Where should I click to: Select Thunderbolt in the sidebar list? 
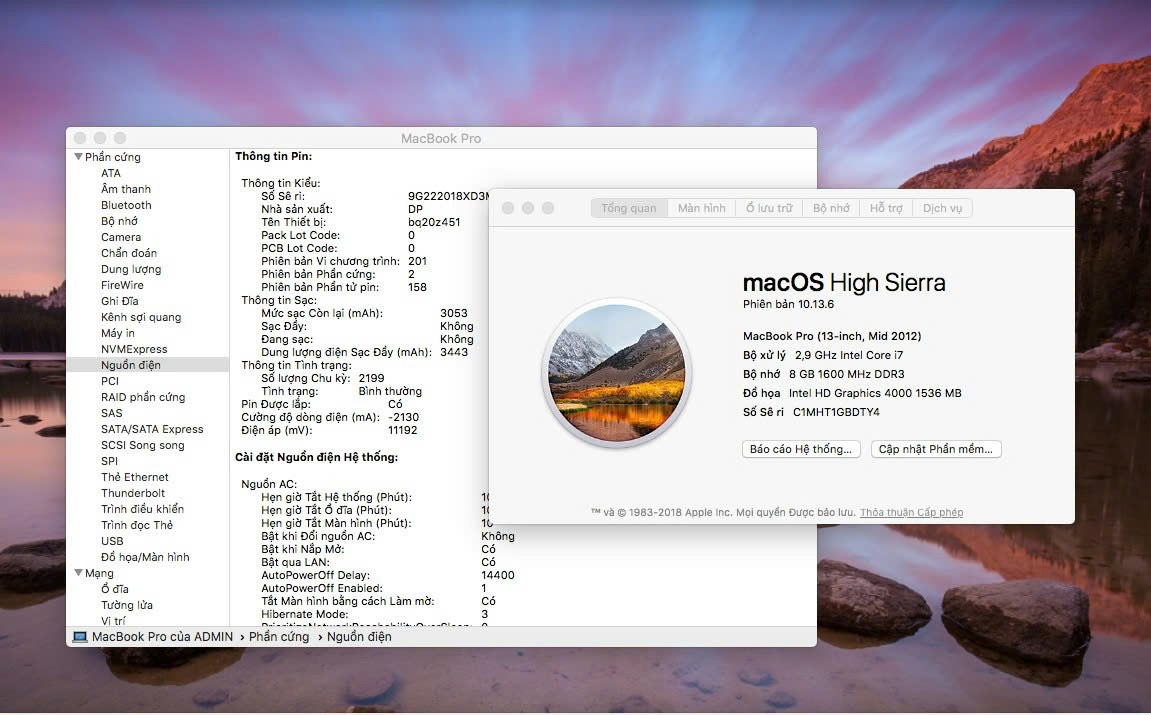point(133,493)
